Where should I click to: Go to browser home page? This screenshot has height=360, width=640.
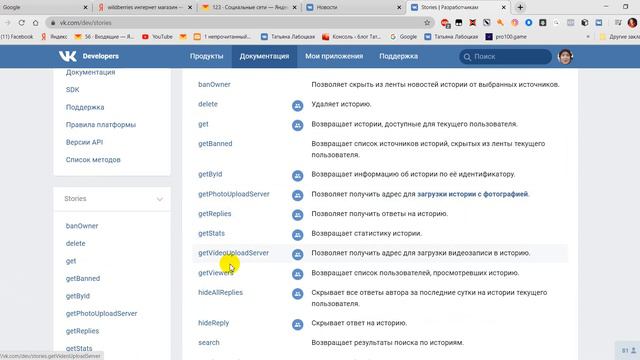pyautogui.click(x=36, y=23)
